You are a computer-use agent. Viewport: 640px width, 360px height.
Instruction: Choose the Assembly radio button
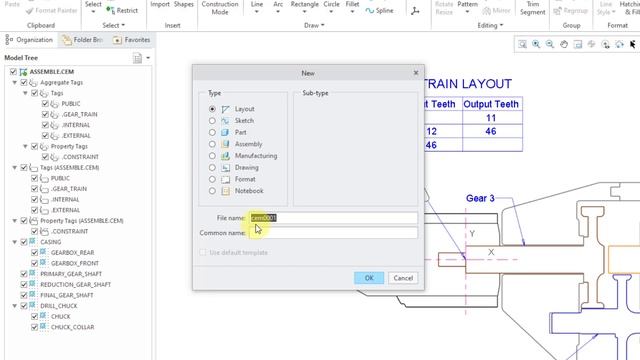212,144
